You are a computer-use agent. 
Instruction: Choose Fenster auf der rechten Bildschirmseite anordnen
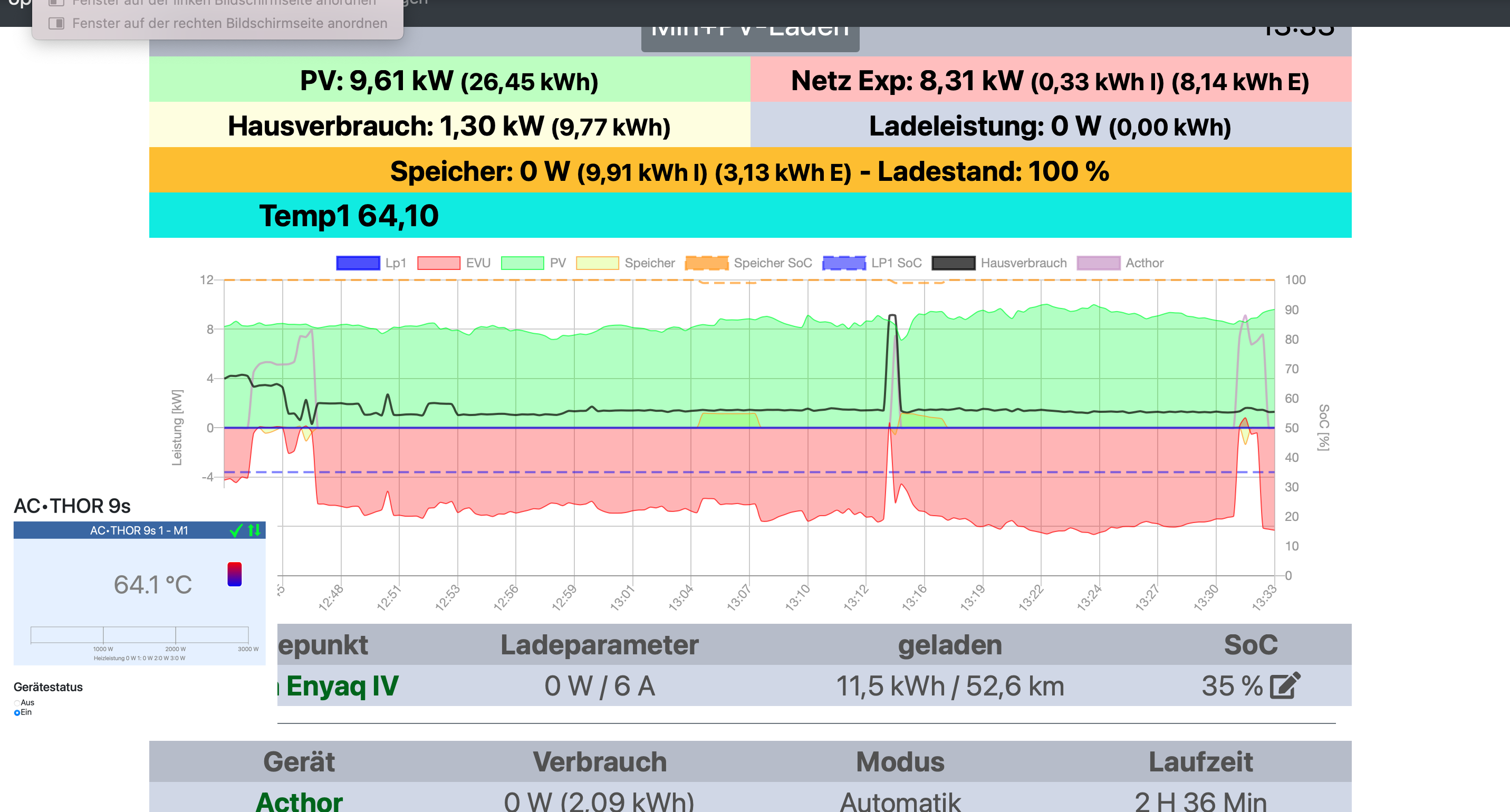[229, 23]
